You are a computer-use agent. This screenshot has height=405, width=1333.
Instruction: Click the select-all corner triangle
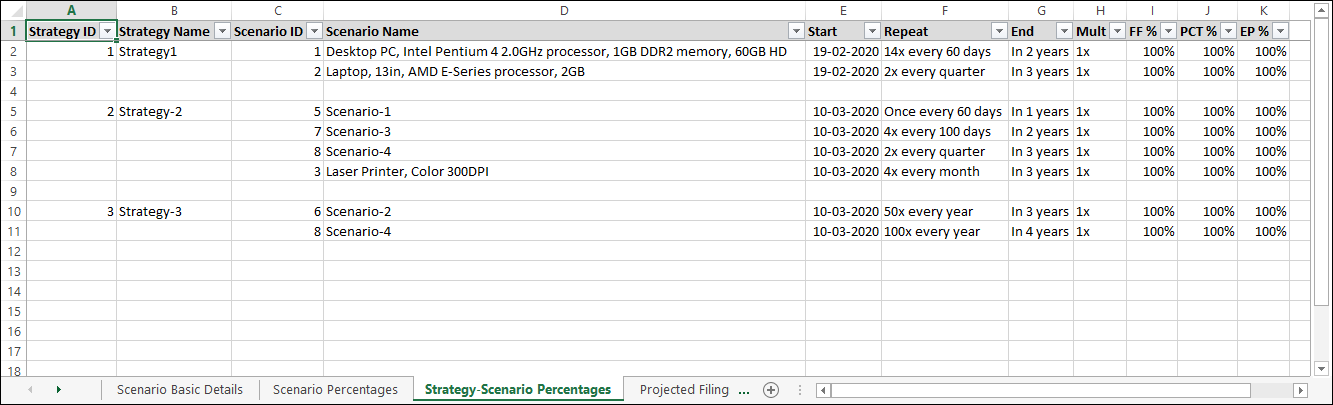point(13,11)
